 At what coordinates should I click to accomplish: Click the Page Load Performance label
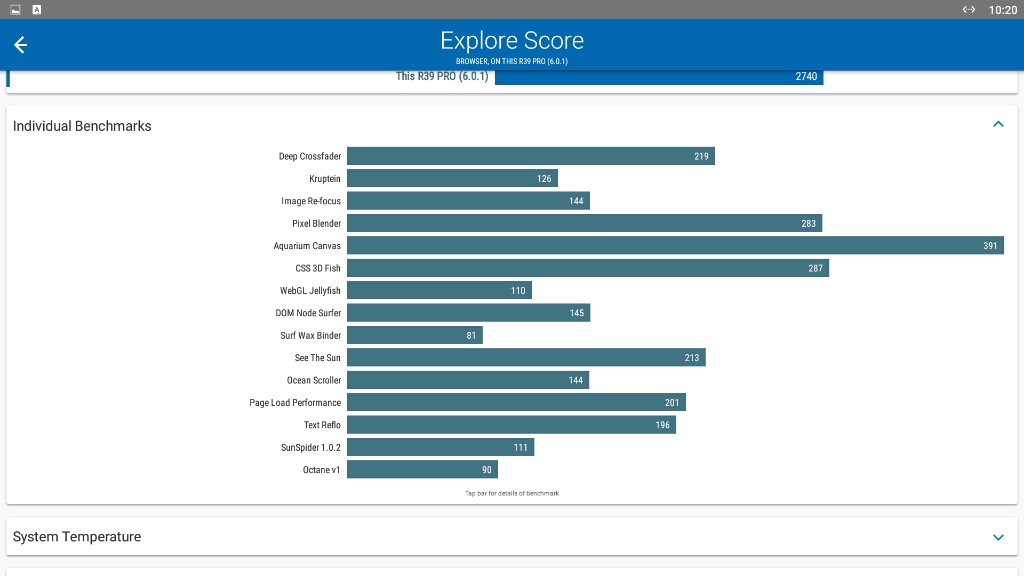click(295, 403)
